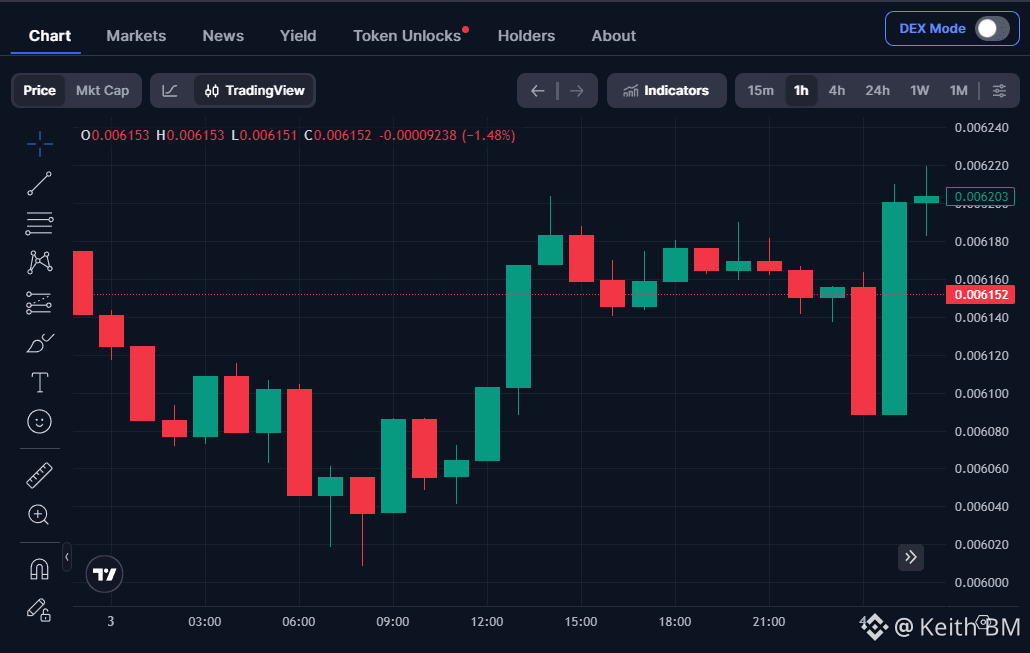Select the XABCD pattern tool
The width and height of the screenshot is (1030, 653).
click(39, 263)
